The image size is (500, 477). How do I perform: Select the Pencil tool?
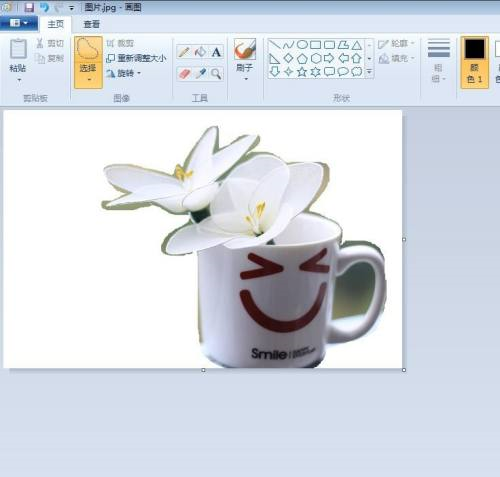coord(184,52)
